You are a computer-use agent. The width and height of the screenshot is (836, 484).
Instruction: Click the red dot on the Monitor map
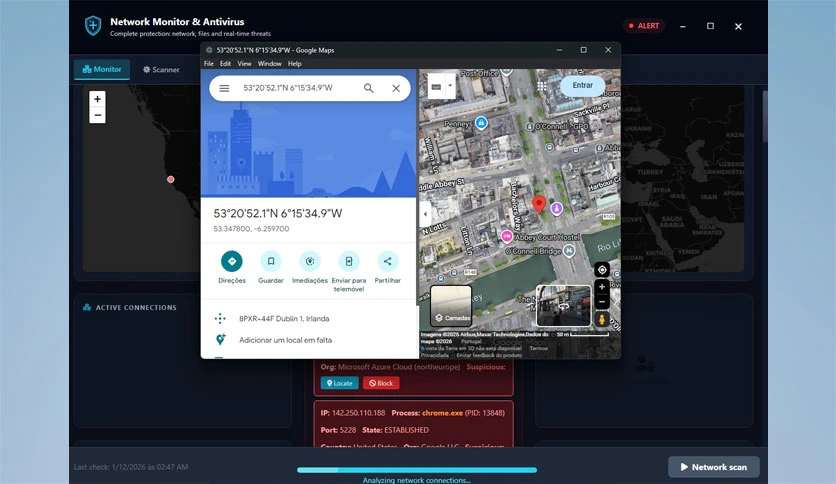click(171, 180)
